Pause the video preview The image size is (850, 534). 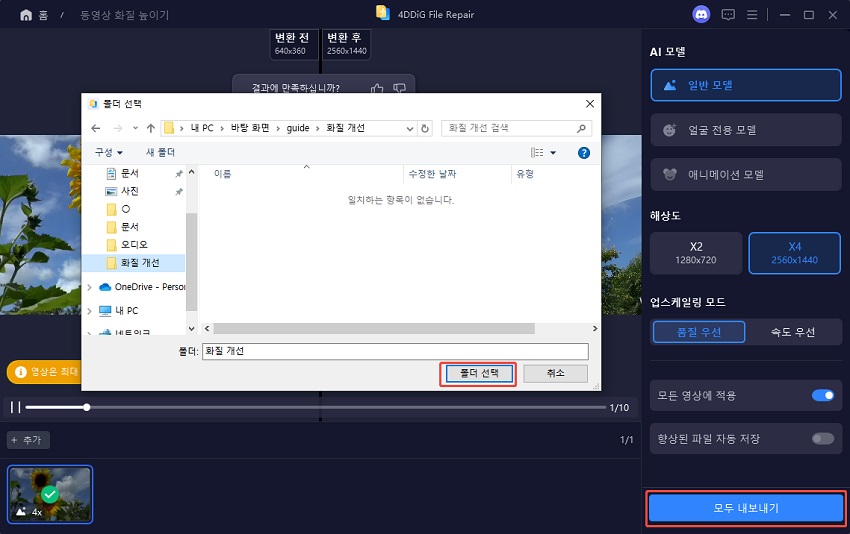15,407
